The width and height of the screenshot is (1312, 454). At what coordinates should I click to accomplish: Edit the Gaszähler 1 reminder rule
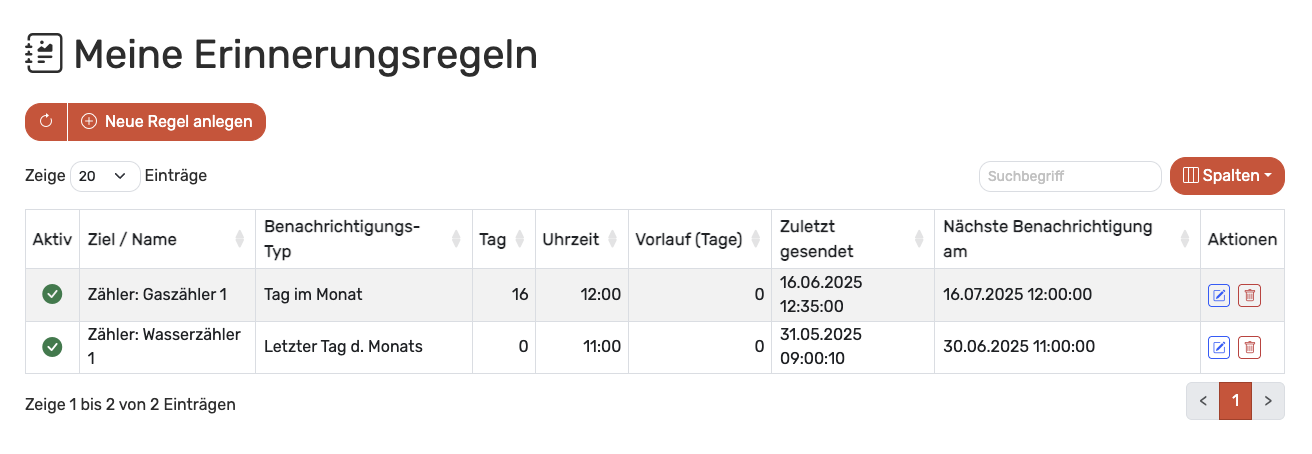[1219, 295]
